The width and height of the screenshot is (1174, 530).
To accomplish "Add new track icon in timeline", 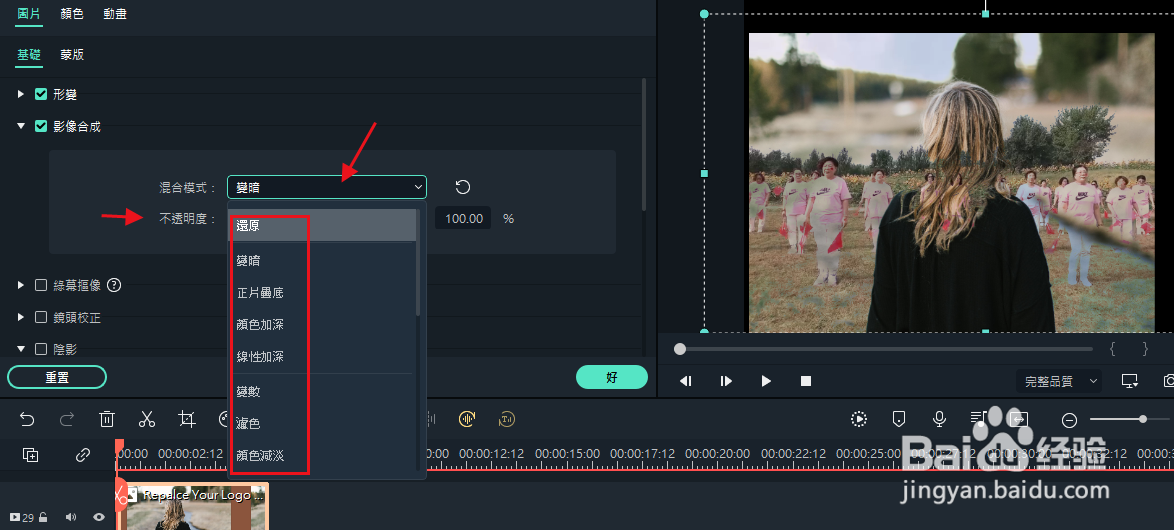I will 31,454.
